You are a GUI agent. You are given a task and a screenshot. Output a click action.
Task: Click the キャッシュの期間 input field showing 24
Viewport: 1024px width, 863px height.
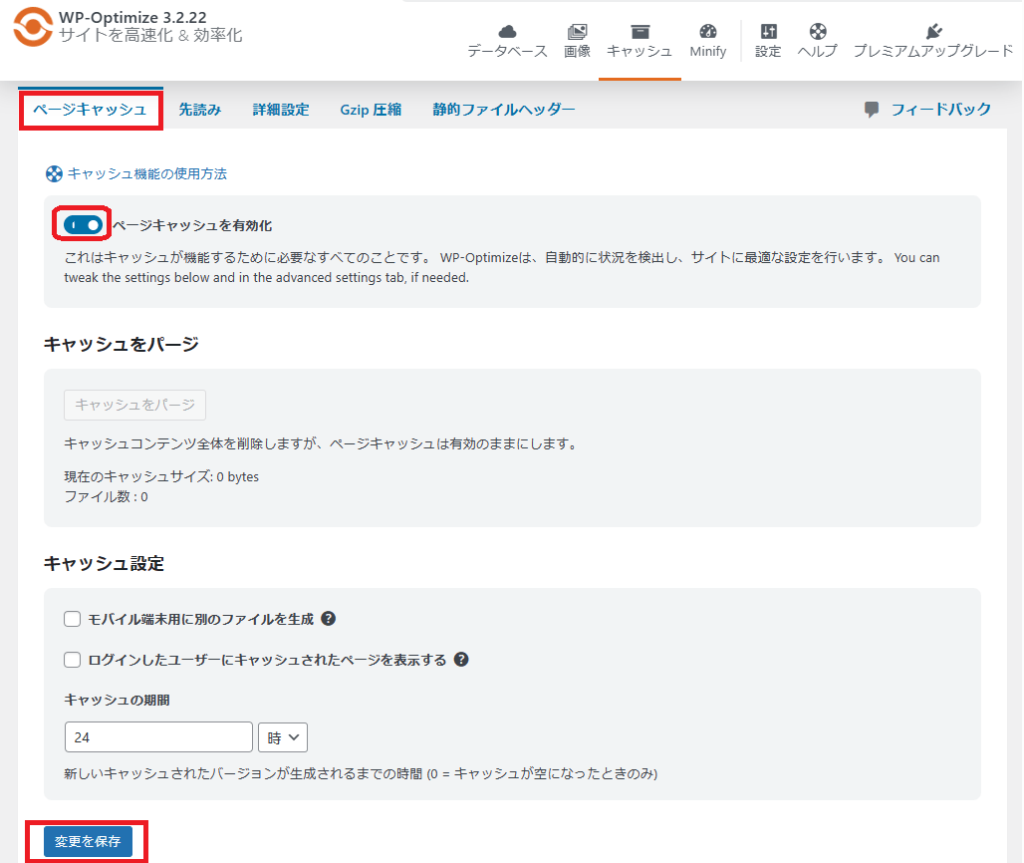159,738
